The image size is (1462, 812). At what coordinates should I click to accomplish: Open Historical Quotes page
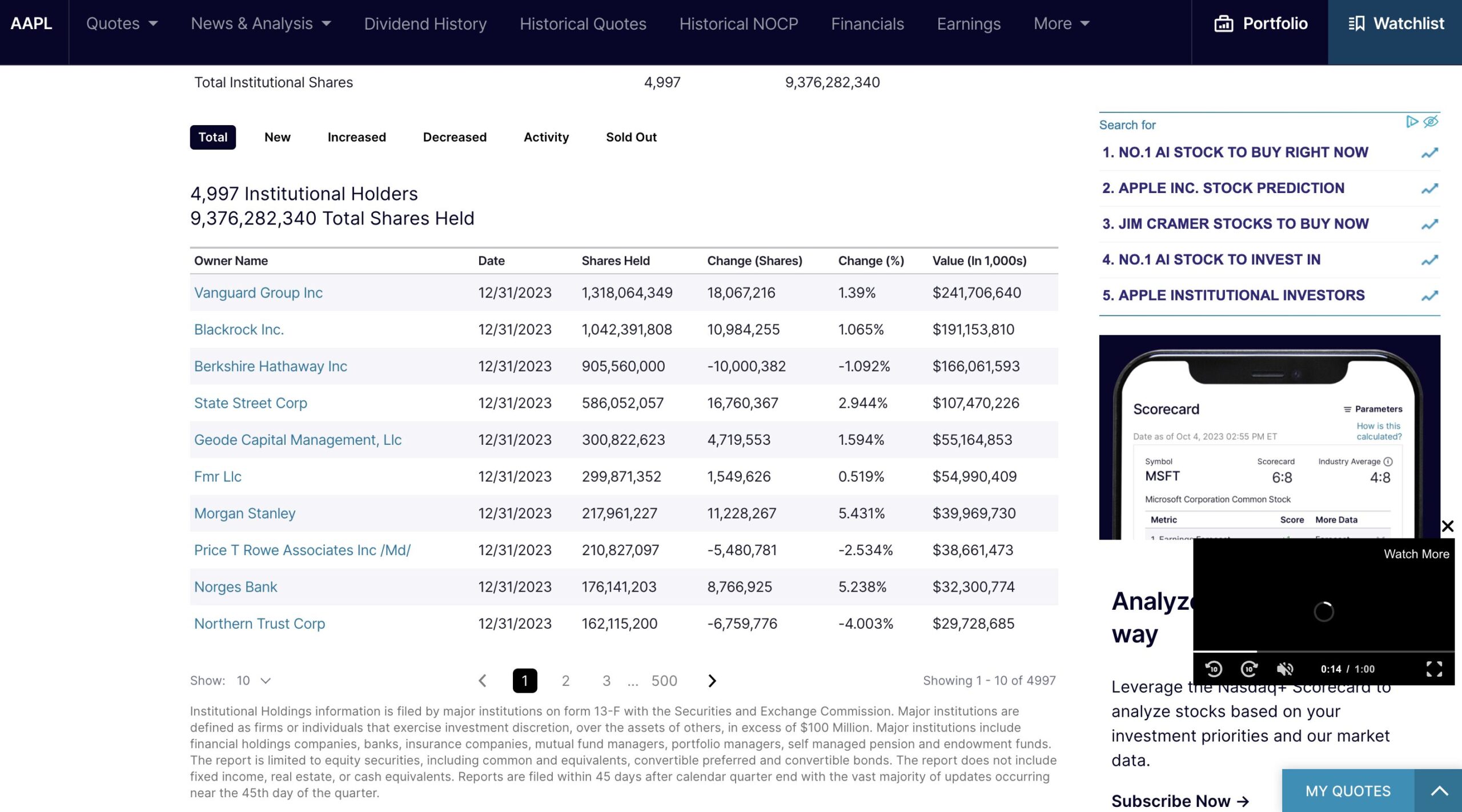click(x=583, y=24)
